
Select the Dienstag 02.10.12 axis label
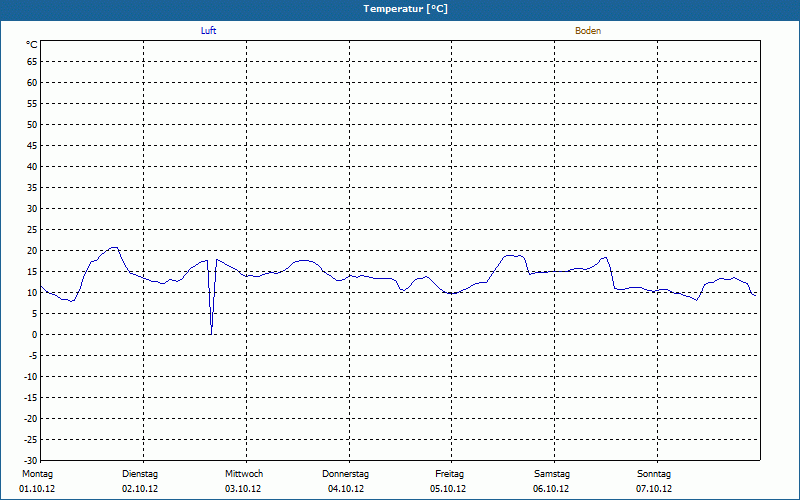(x=140, y=481)
